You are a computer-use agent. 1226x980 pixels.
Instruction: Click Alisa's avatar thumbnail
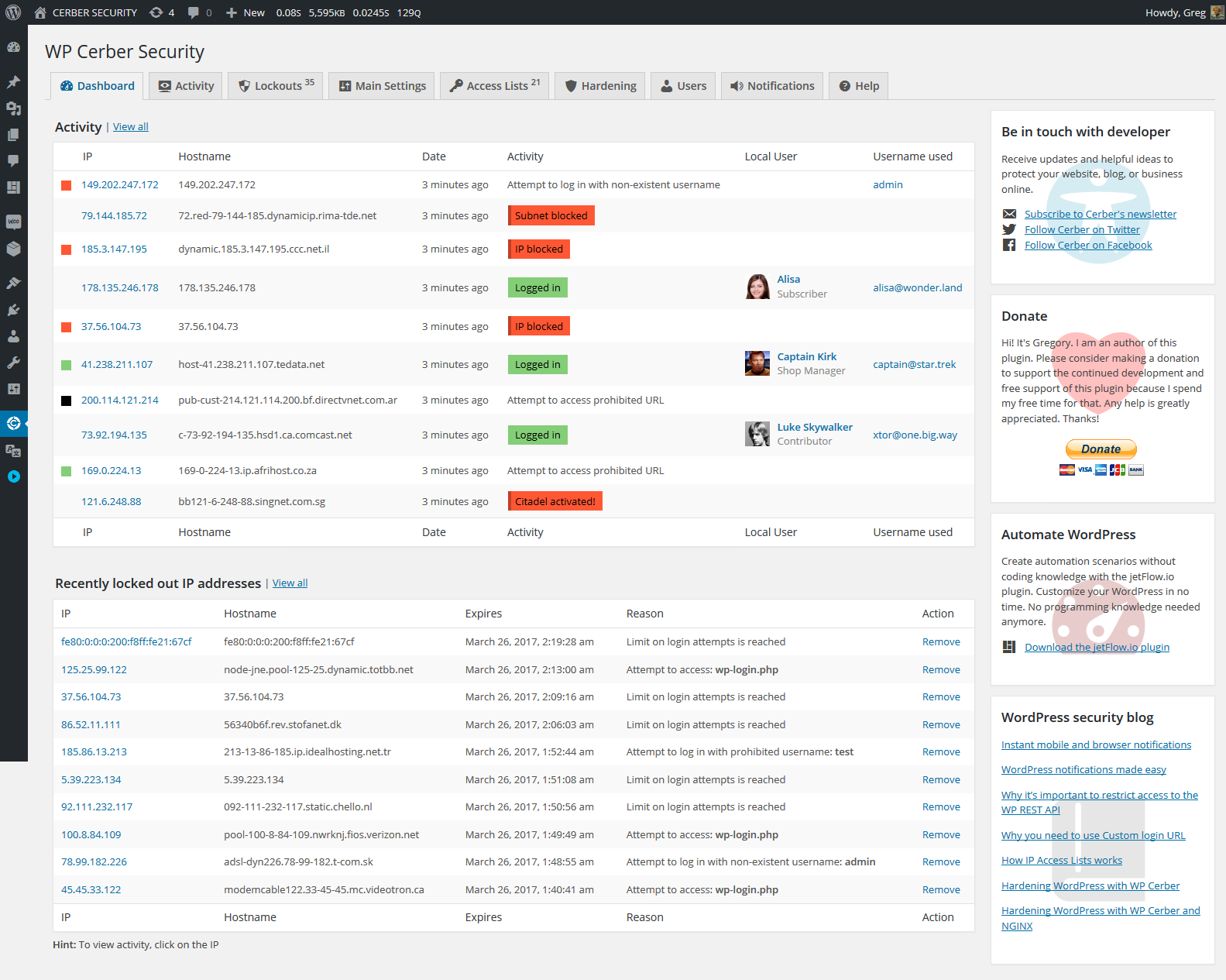757,287
